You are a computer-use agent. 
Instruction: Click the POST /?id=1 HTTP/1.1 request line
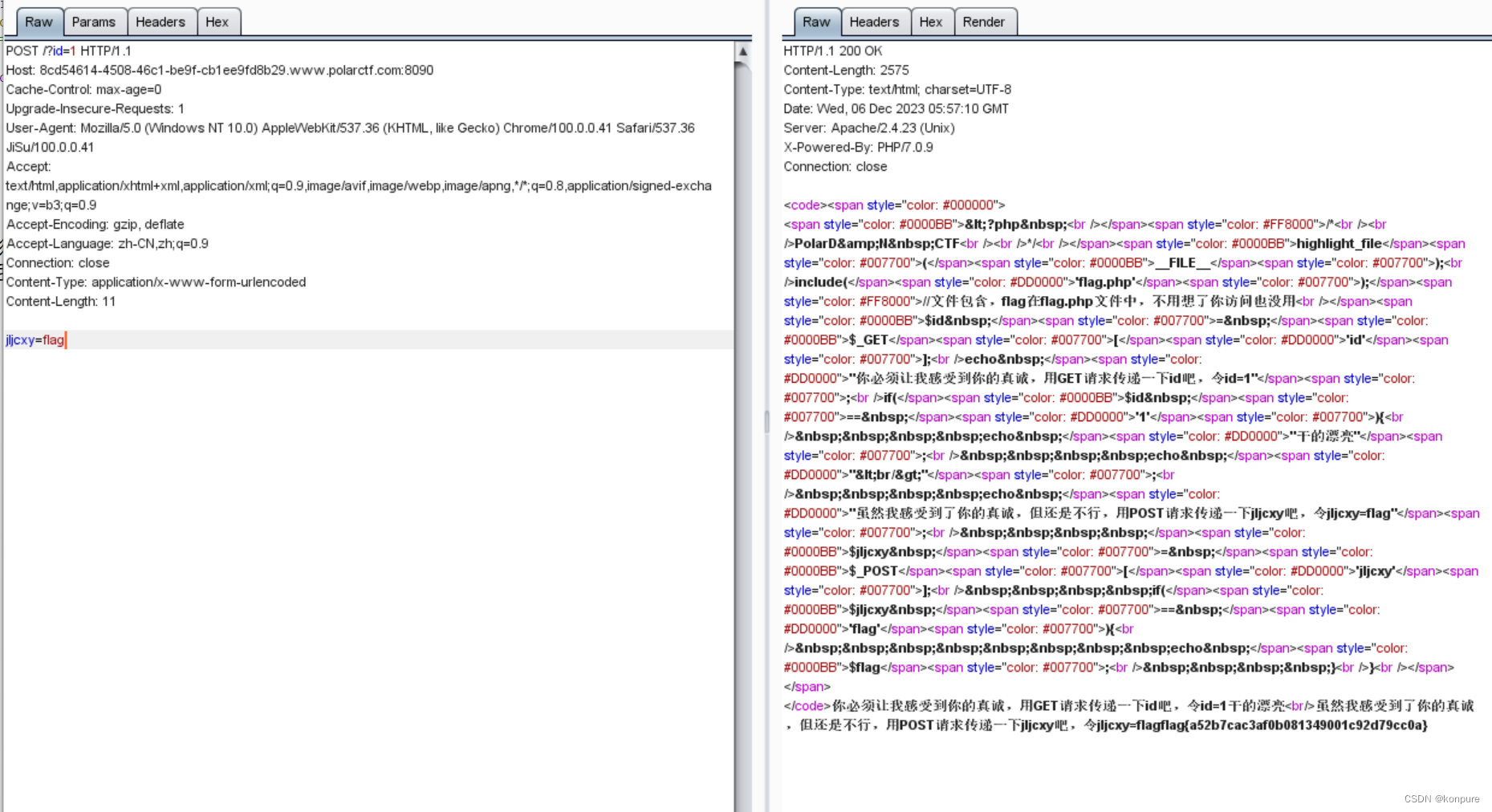click(x=69, y=51)
